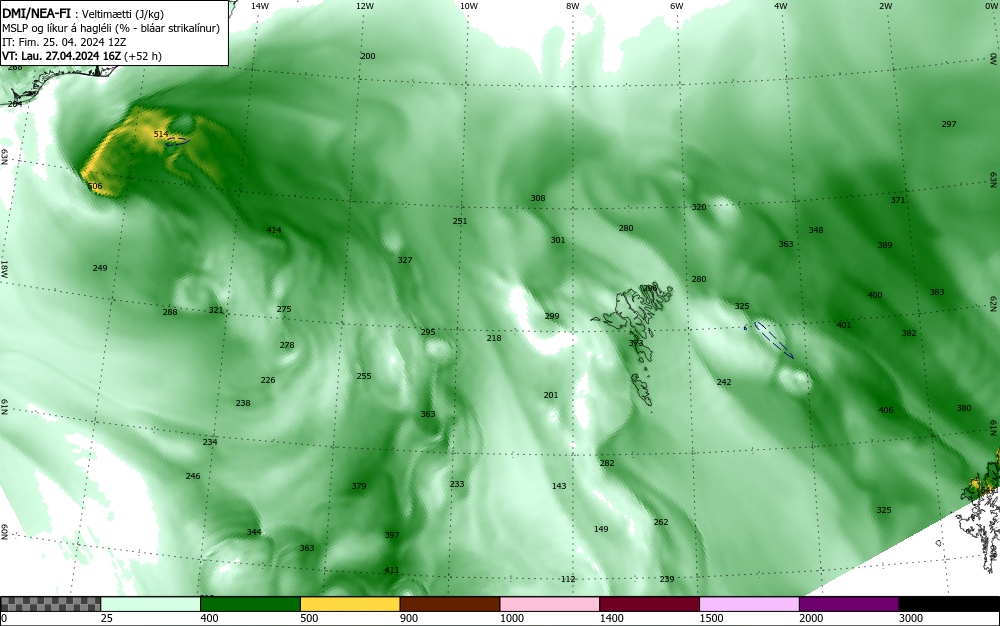Click the 397 map value
Image resolution: width=1000 pixels, height=626 pixels.
click(392, 535)
